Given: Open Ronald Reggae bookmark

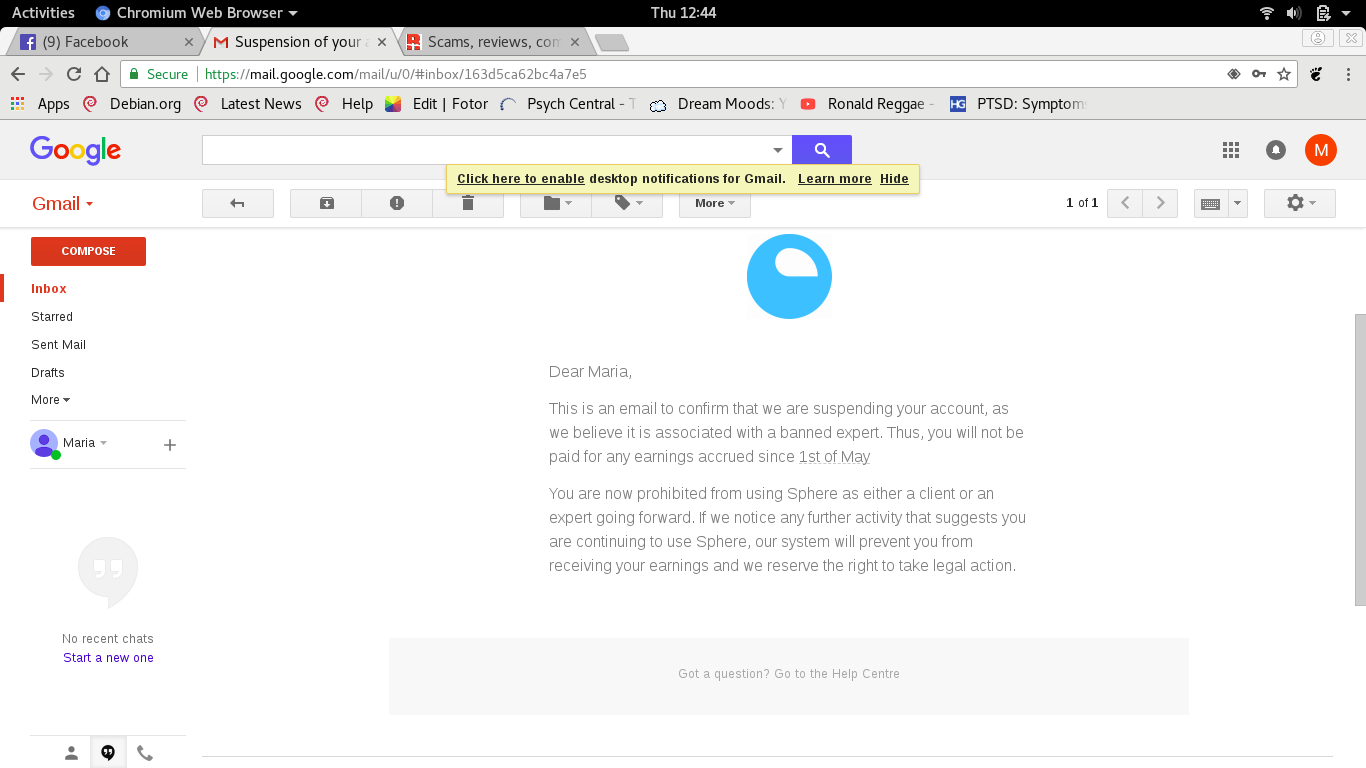Looking at the screenshot, I should click(867, 104).
